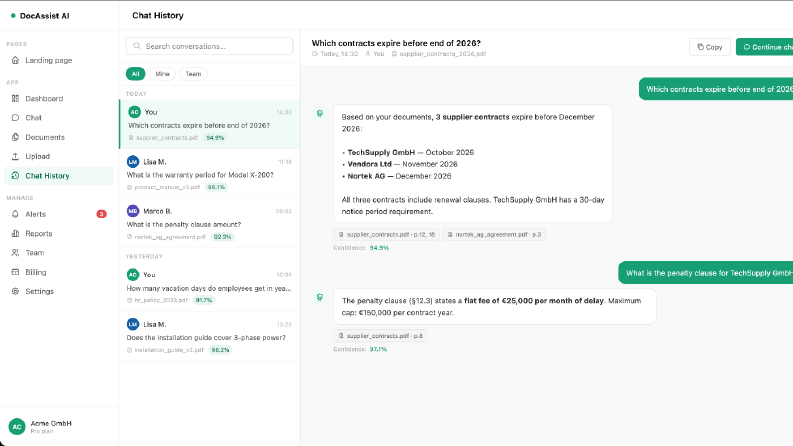The image size is (793, 446).
Task: Click the 97.1% confidence value
Action: coord(378,349)
